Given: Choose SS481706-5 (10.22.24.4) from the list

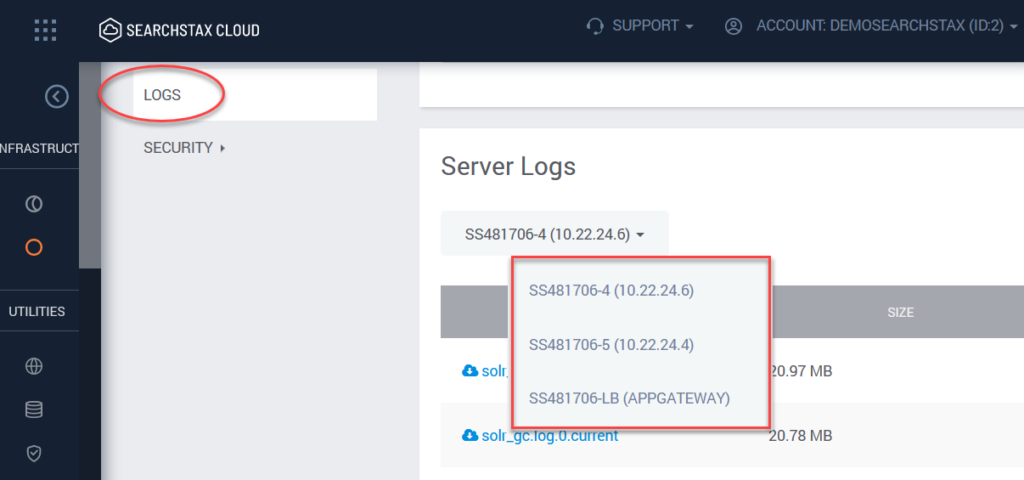Looking at the screenshot, I should (611, 344).
